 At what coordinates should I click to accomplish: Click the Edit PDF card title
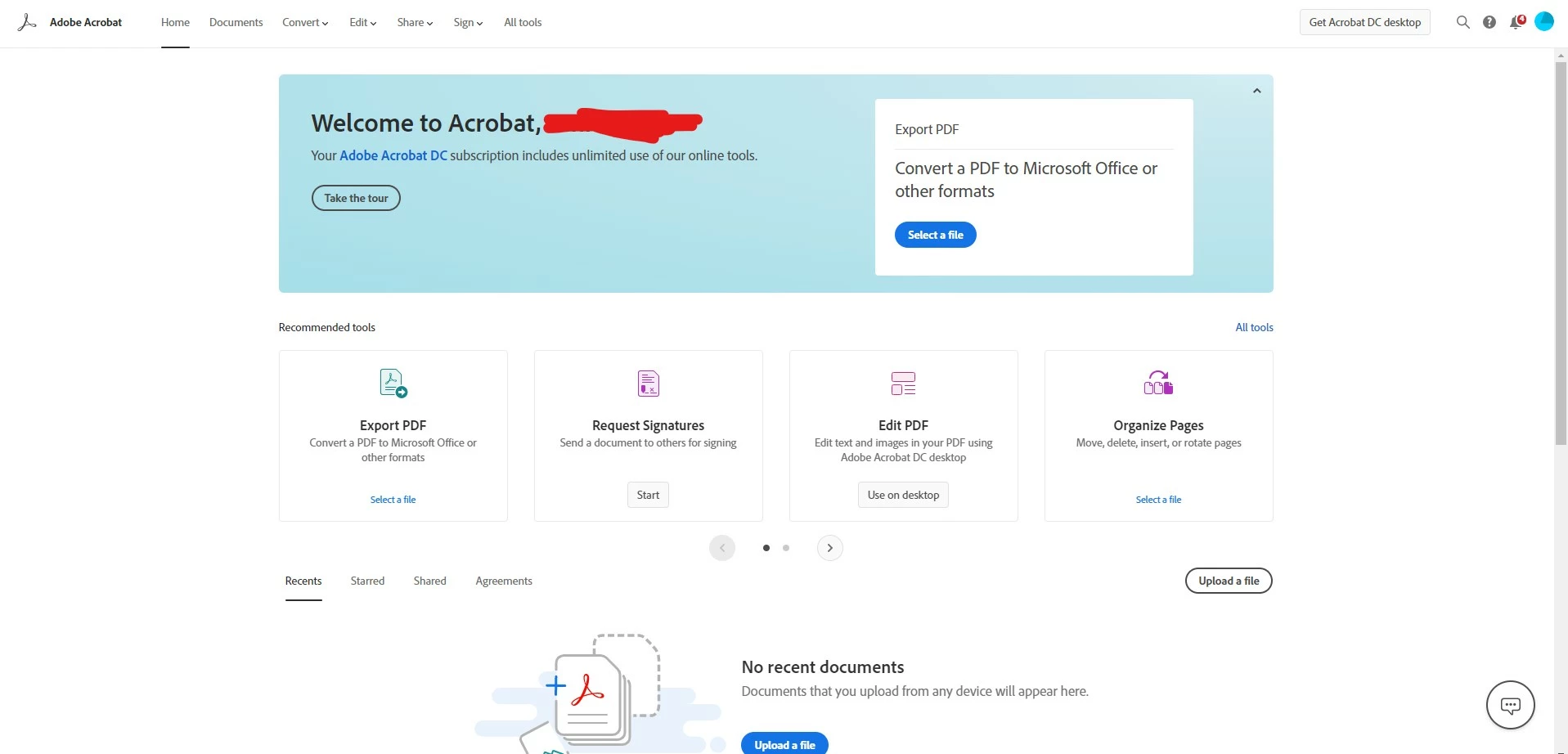903,425
